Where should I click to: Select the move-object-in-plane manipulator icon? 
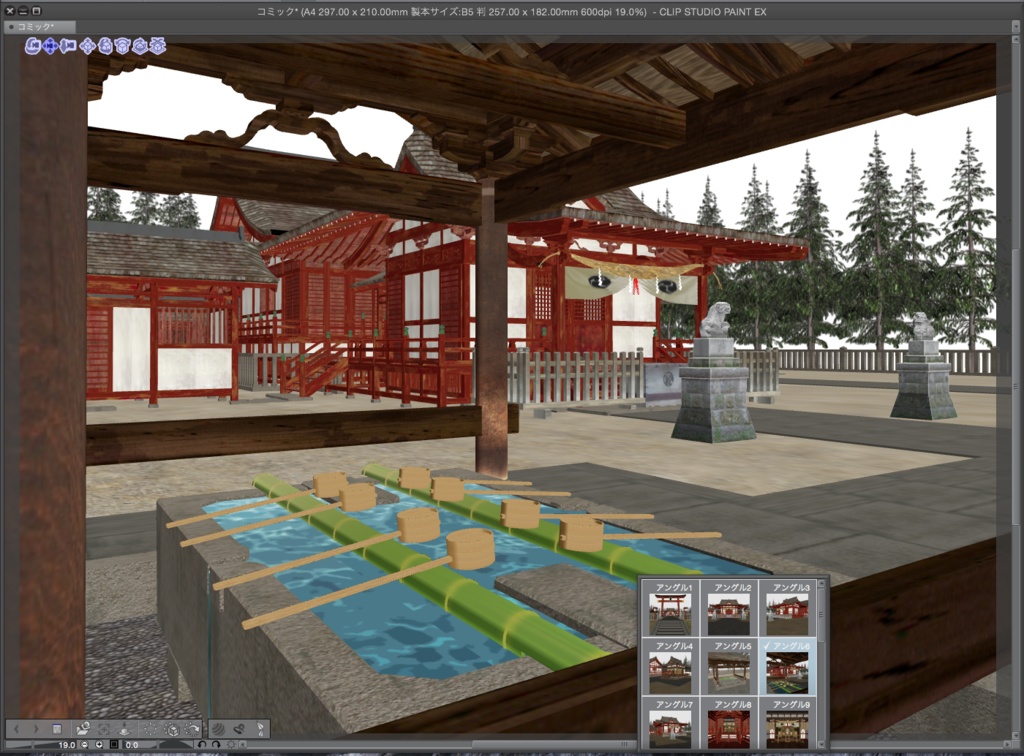(x=88, y=47)
